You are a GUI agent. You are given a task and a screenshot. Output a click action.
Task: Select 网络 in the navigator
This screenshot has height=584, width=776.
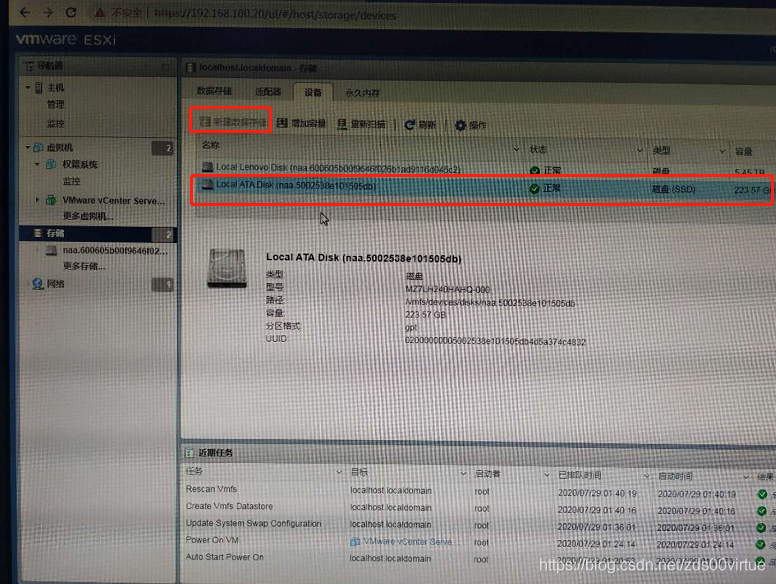pyautogui.click(x=55, y=284)
